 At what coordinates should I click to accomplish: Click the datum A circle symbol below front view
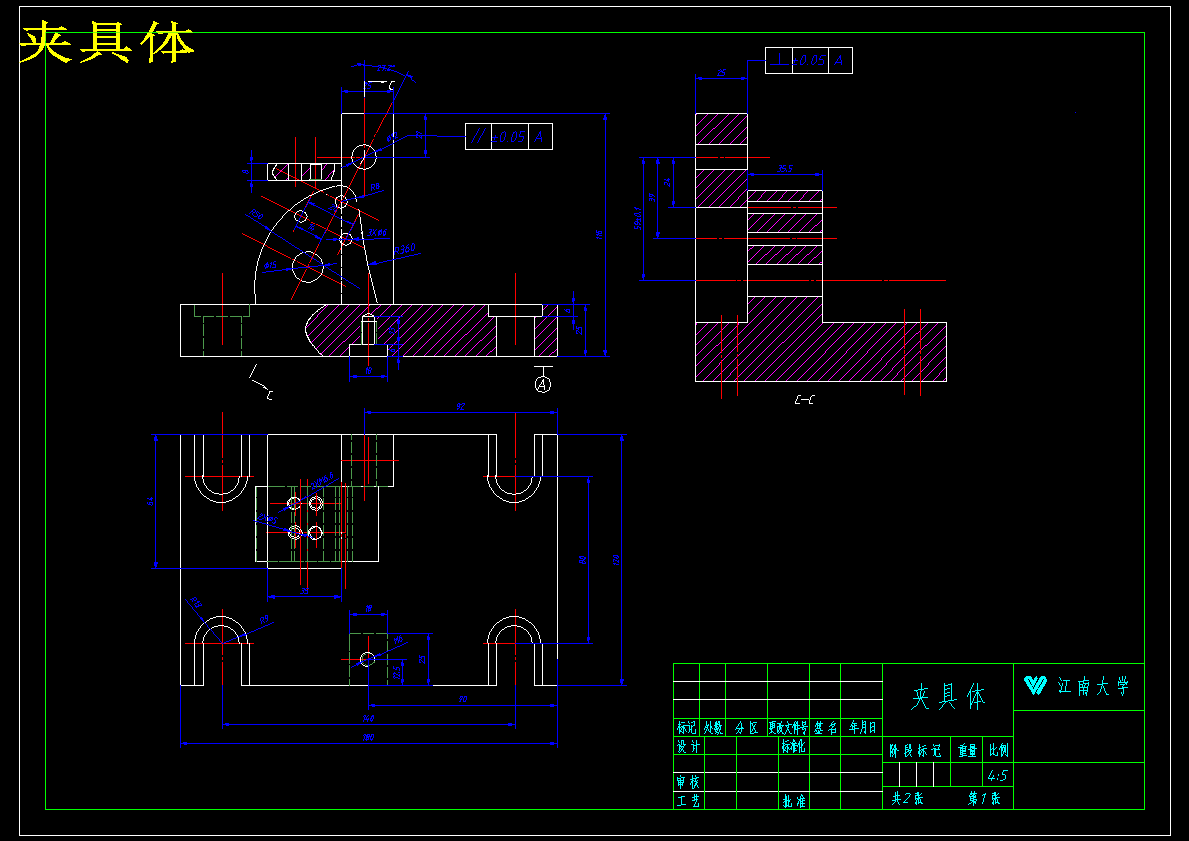542,384
